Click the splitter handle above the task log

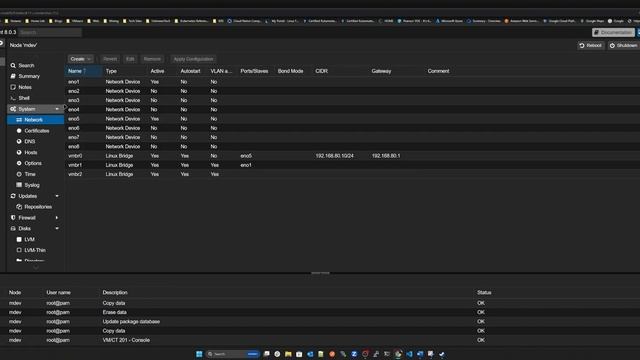point(320,273)
